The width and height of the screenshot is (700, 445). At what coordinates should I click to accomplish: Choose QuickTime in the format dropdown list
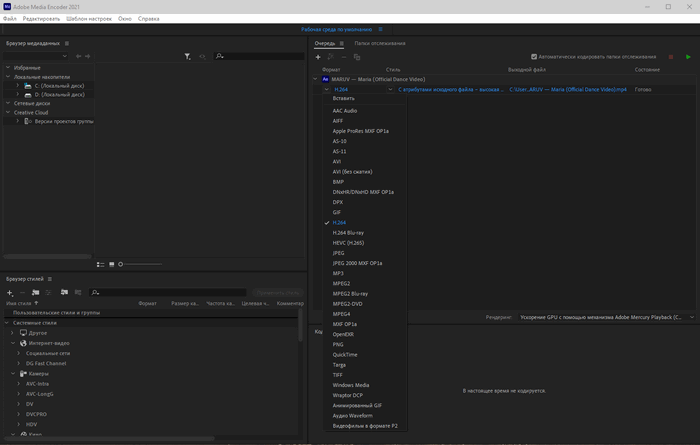pyautogui.click(x=345, y=354)
